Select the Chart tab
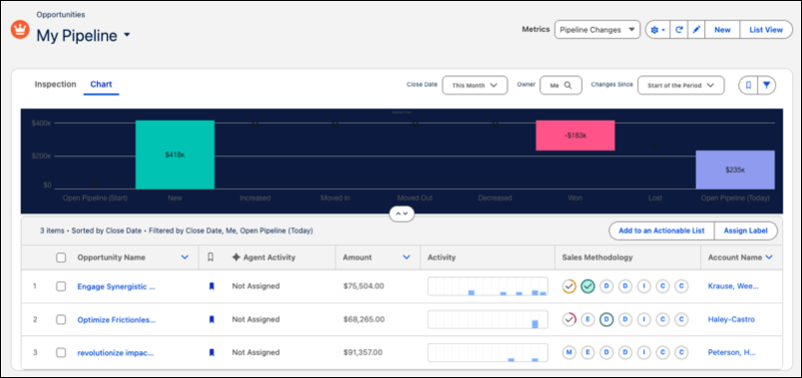Screen dimensions: 802x378 click(101, 84)
